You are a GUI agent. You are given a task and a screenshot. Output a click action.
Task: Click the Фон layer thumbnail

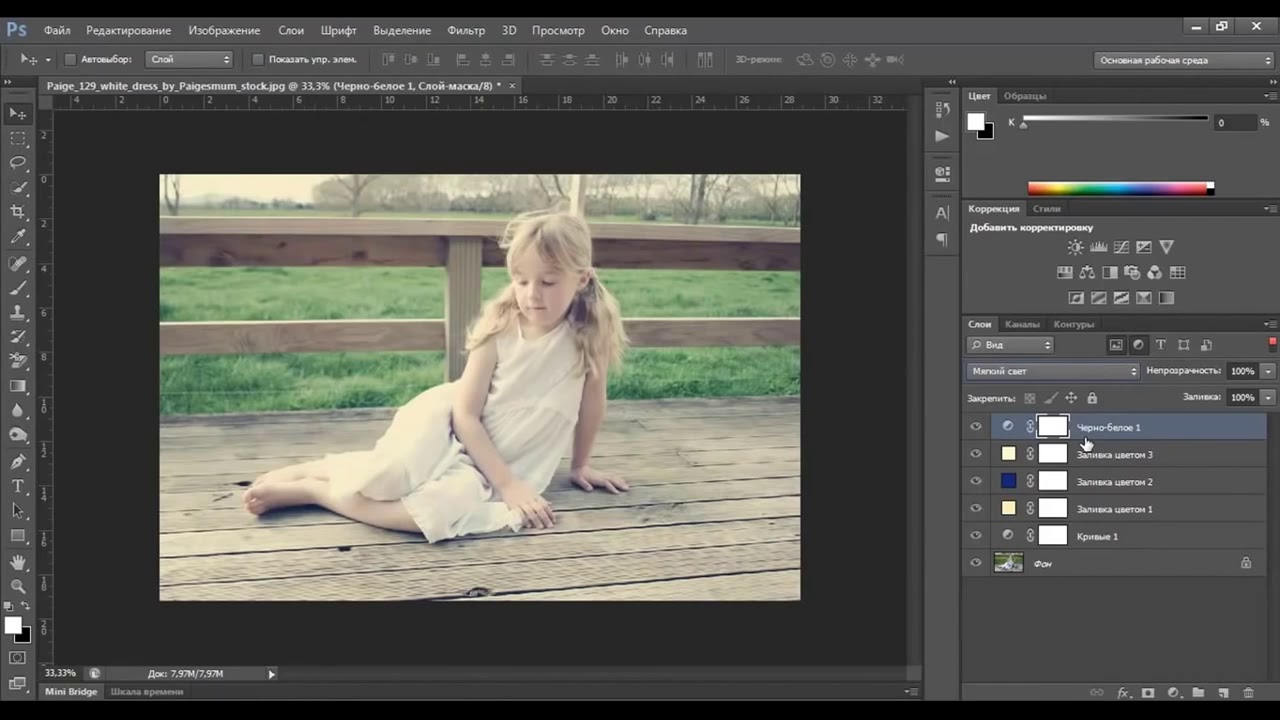pos(1008,563)
